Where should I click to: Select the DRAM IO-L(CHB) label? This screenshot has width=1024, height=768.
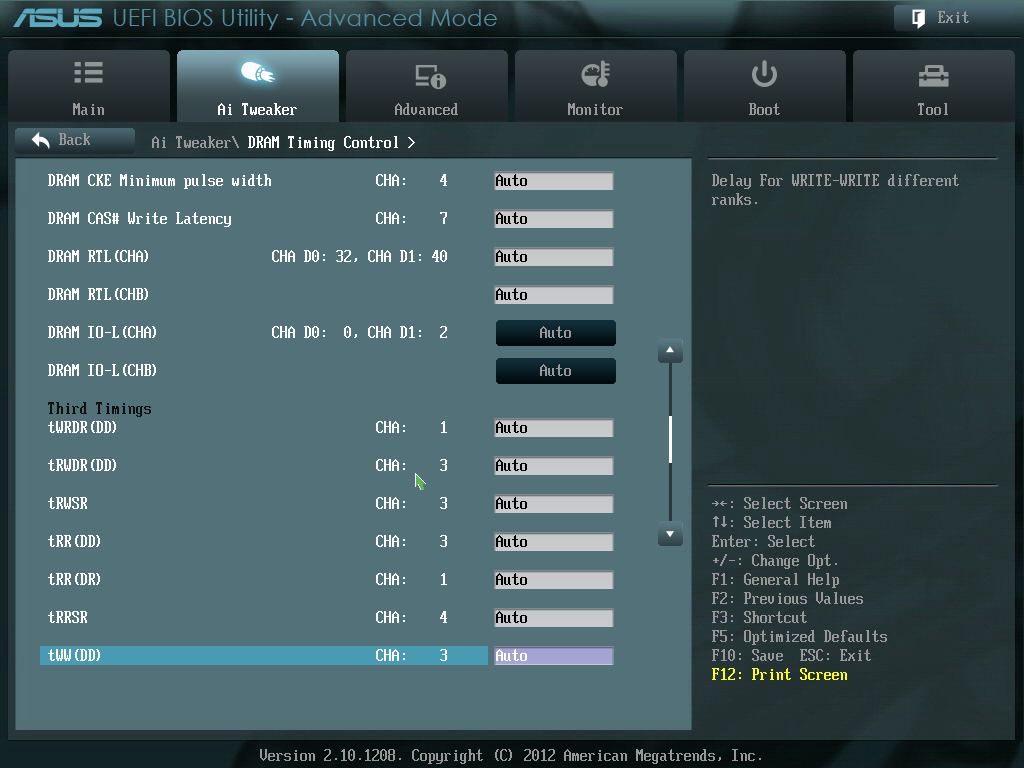click(102, 370)
